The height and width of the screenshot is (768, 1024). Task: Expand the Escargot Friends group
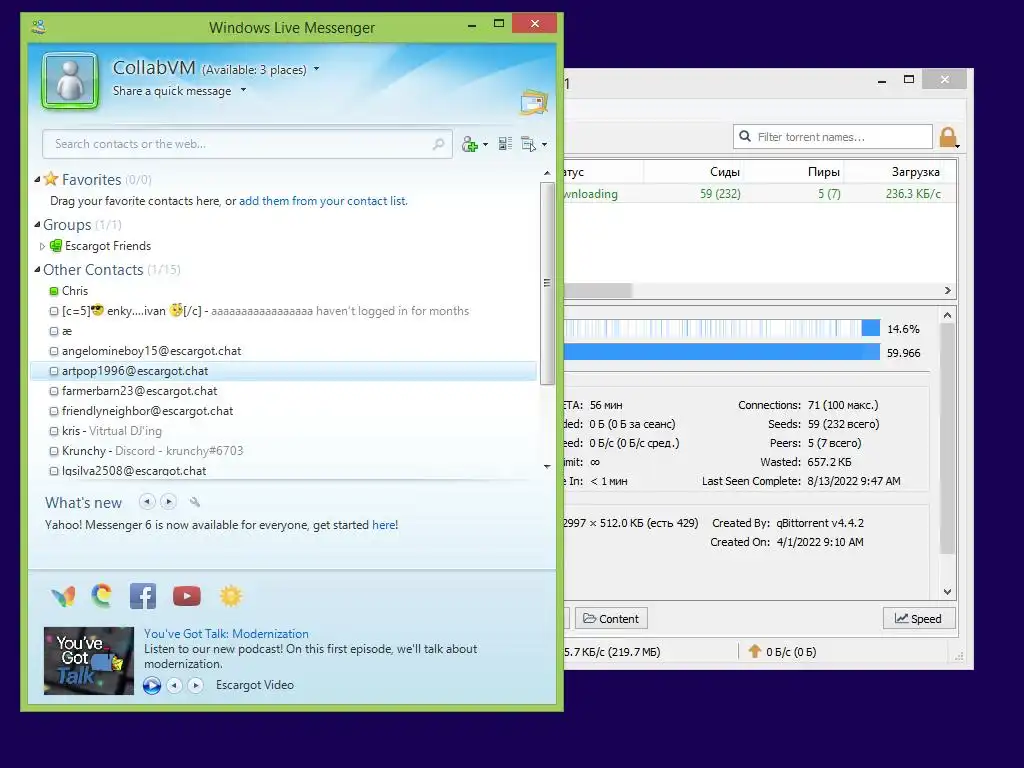[42, 246]
